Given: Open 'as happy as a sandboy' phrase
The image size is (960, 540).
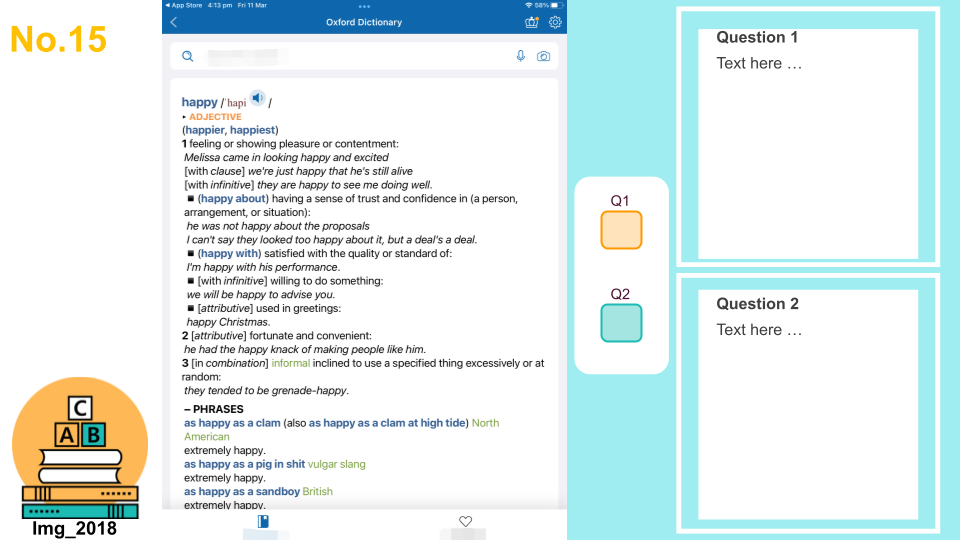Looking at the screenshot, I should (242, 492).
